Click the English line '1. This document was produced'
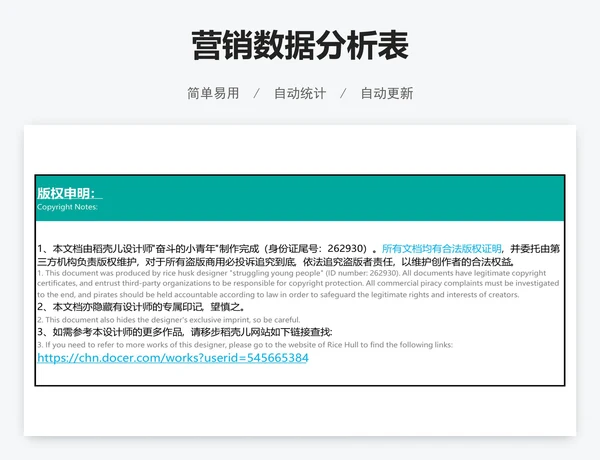The image size is (600, 460). pos(292,273)
